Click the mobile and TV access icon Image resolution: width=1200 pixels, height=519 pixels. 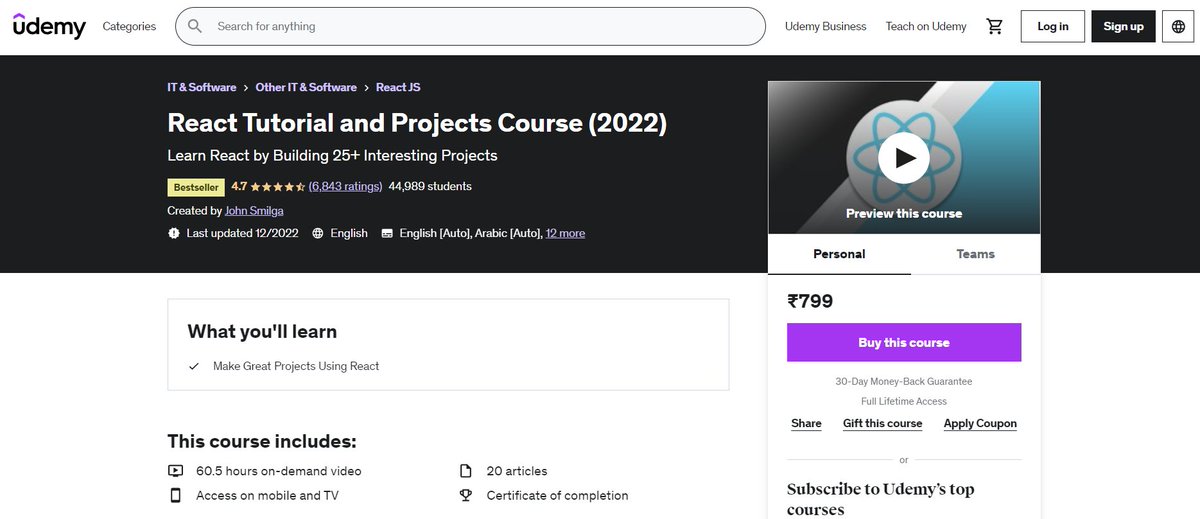[x=176, y=495]
